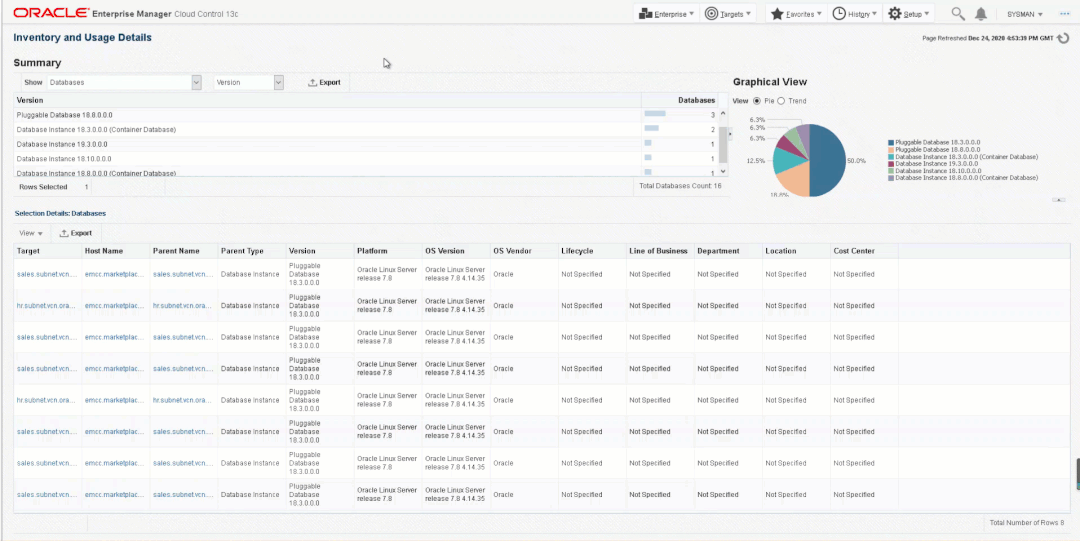Open the three-dot accessibility menu icon
The image size is (1080, 541).
[x=1062, y=14]
